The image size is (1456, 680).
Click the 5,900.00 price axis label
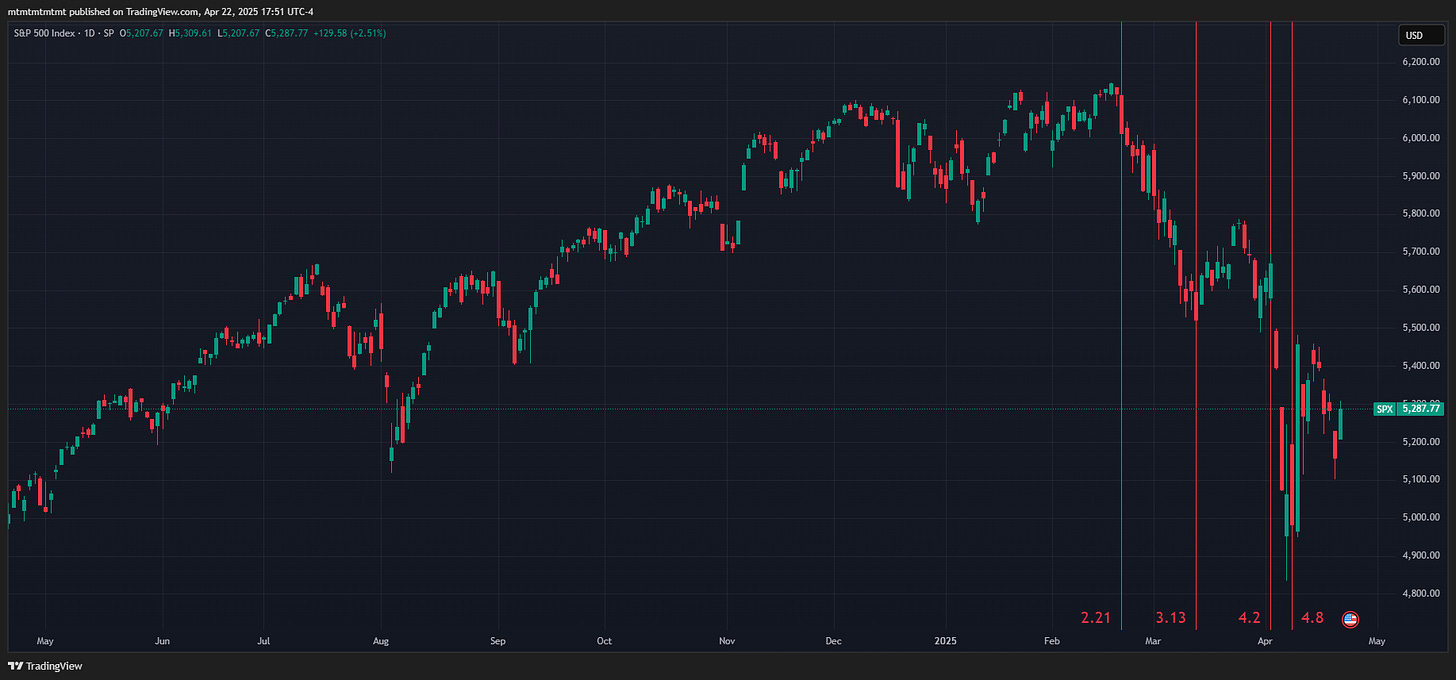point(1421,176)
